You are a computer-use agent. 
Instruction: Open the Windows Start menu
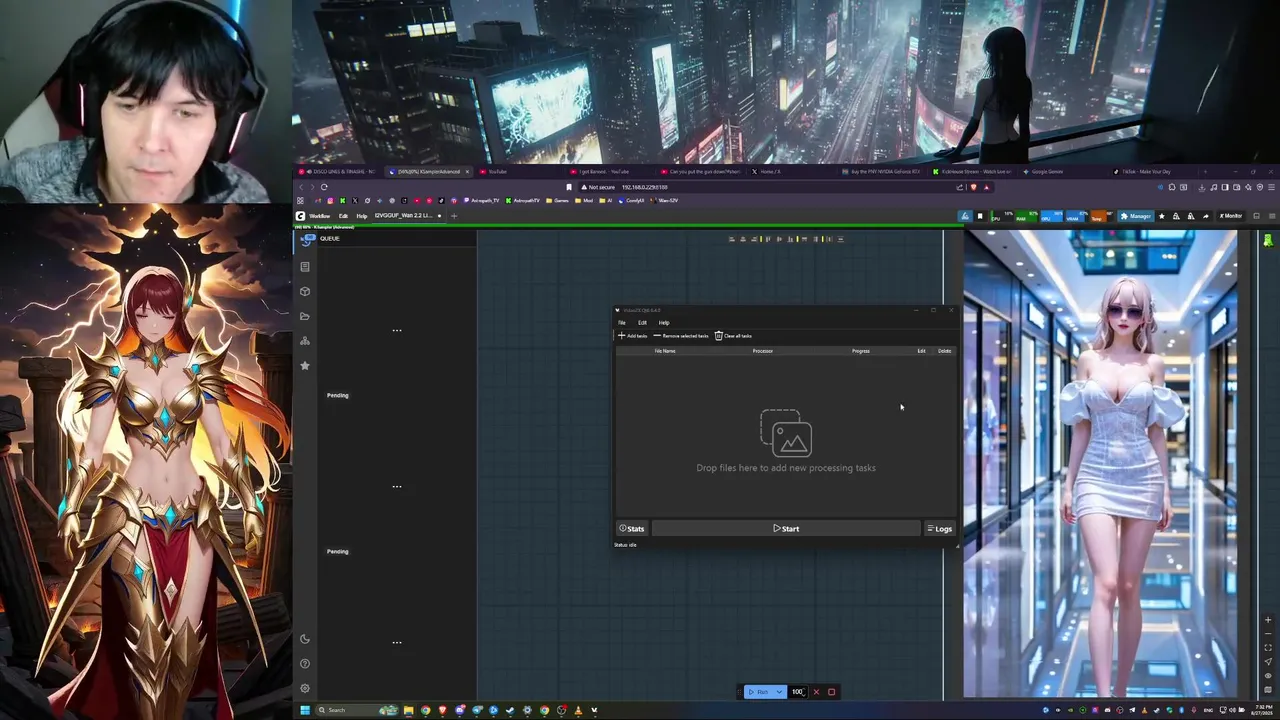click(305, 710)
